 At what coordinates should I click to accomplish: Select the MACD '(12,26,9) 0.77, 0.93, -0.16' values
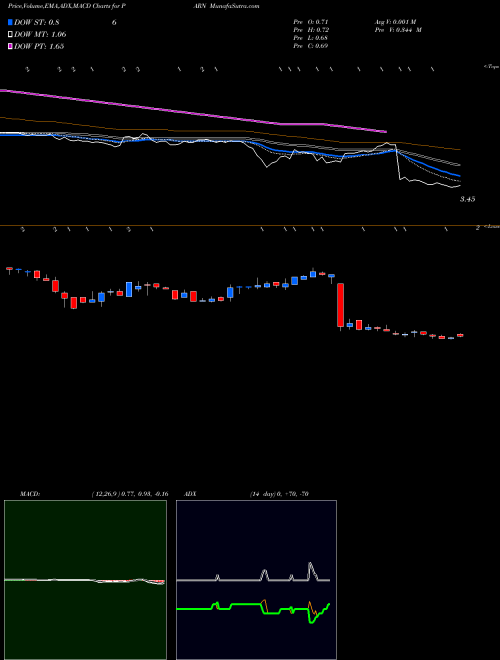coord(130,494)
